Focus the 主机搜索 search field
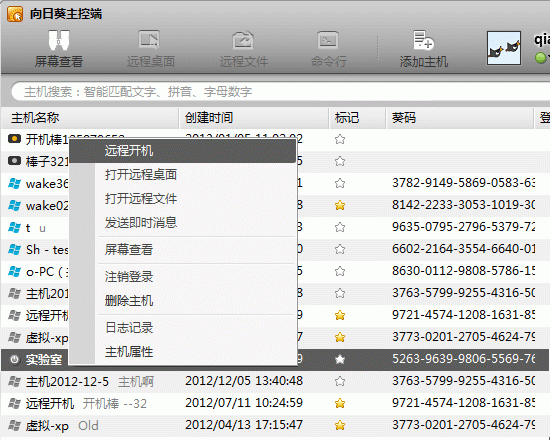Screen dimensions: 550x440 click(x=281, y=92)
